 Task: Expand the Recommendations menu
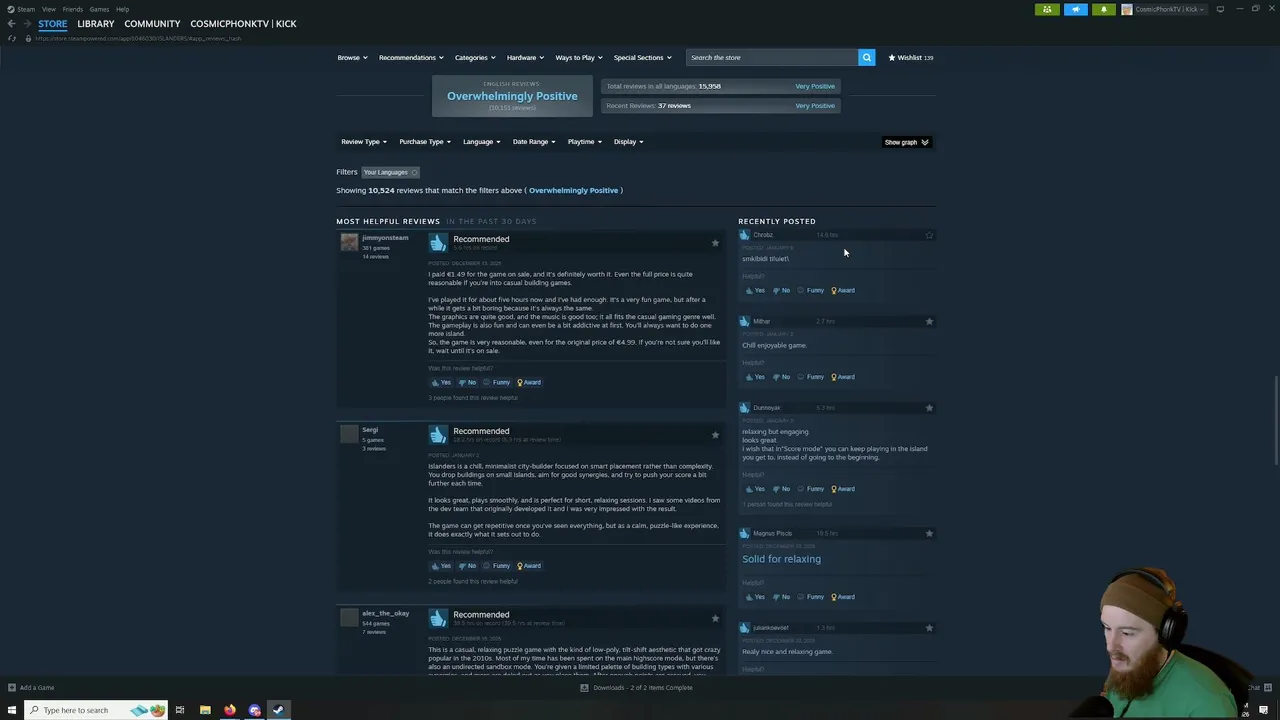[x=411, y=57]
